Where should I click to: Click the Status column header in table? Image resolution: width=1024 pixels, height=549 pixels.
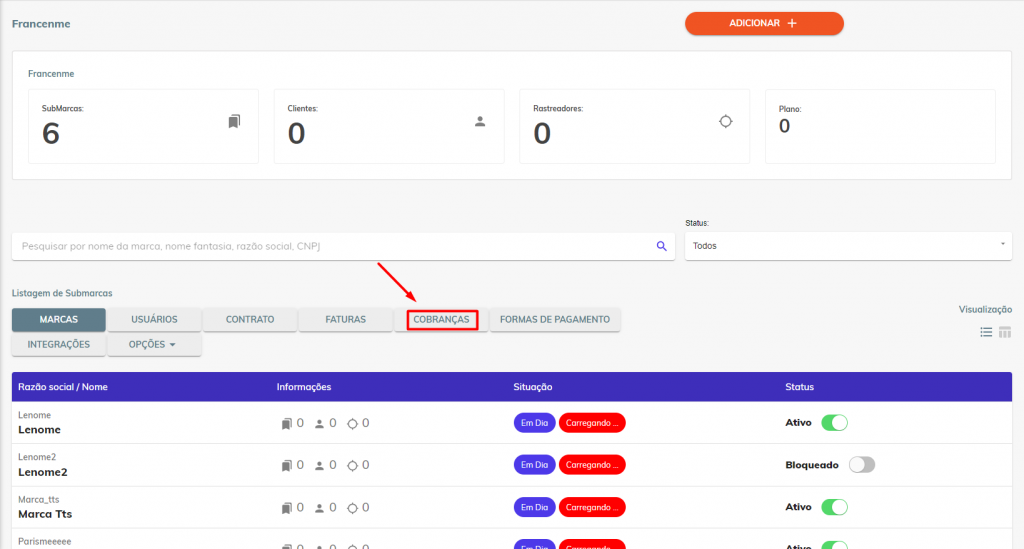coord(799,387)
